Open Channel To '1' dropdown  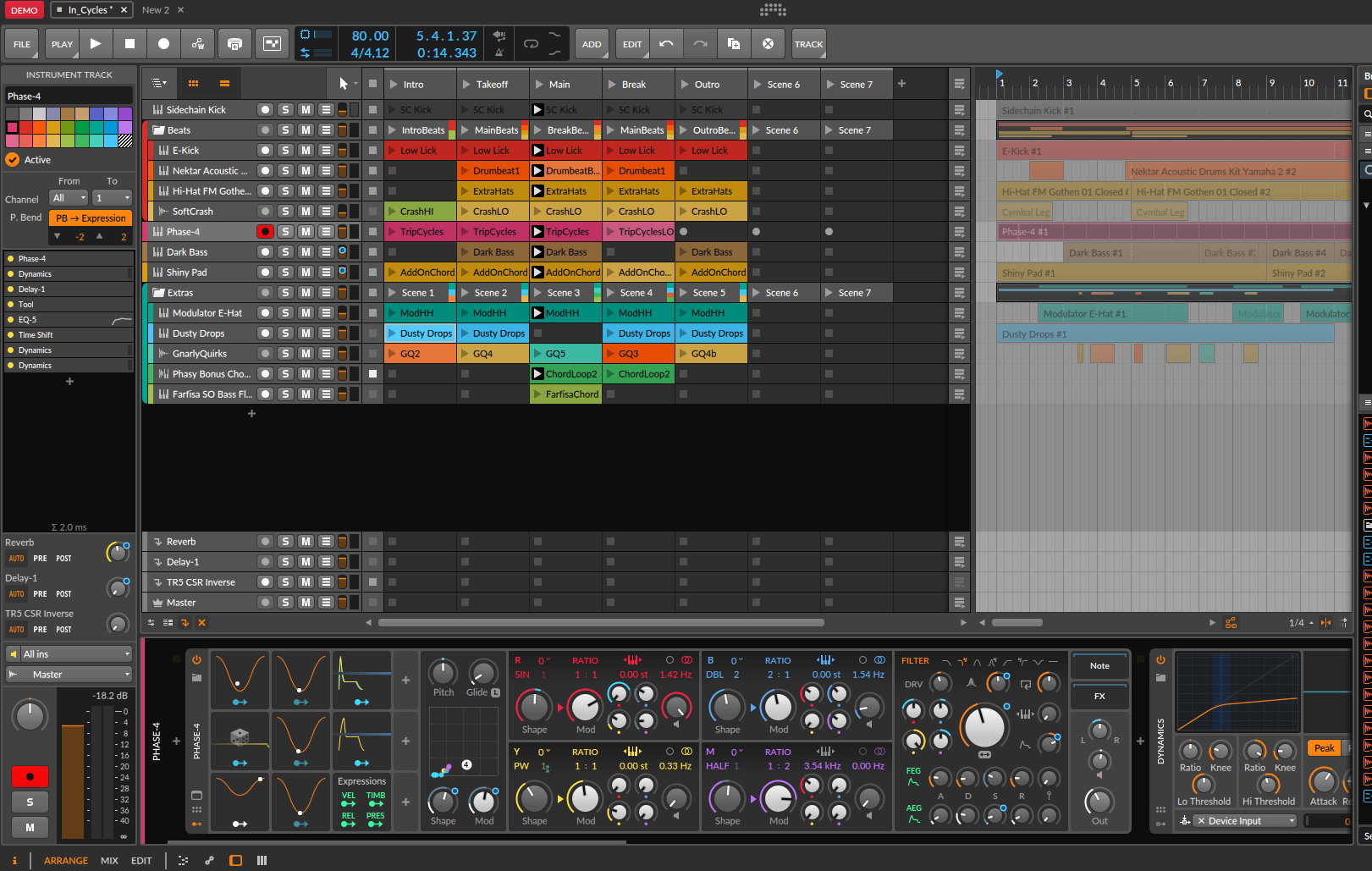(112, 198)
